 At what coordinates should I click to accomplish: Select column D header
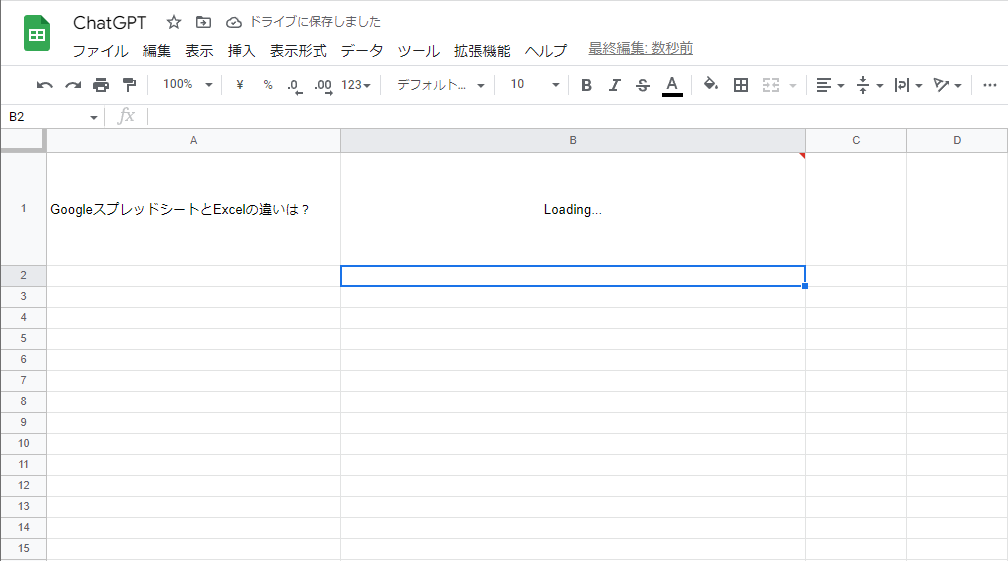957,140
